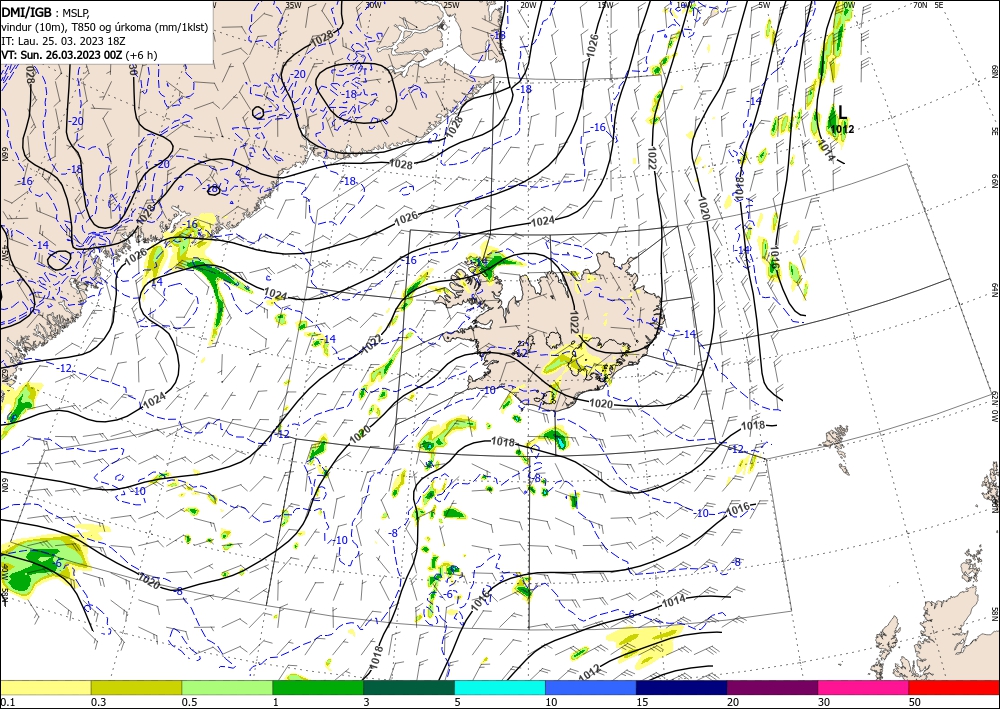Click the 15W longitude label at top
Screen dimensions: 1000x709
click(x=606, y=5)
